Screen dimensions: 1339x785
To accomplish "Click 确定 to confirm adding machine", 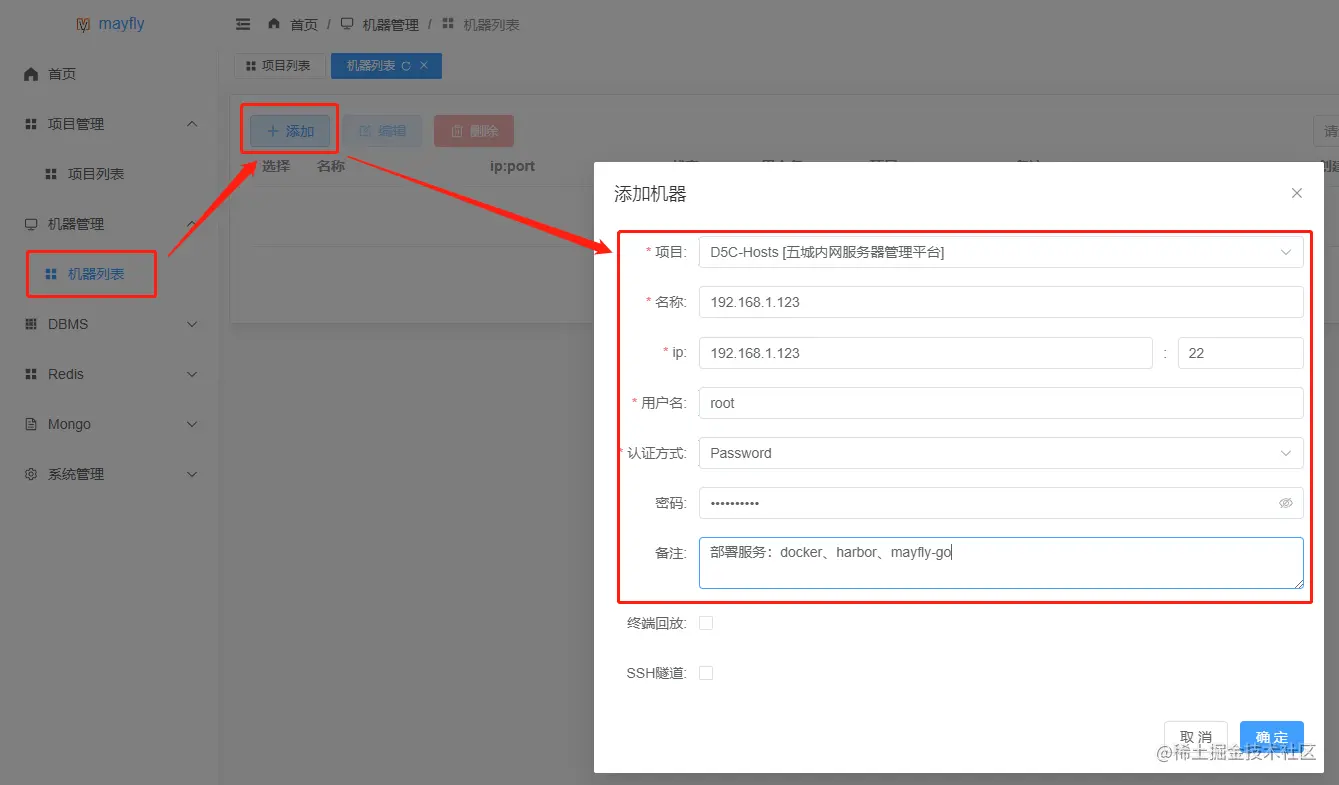I will pos(1272,737).
